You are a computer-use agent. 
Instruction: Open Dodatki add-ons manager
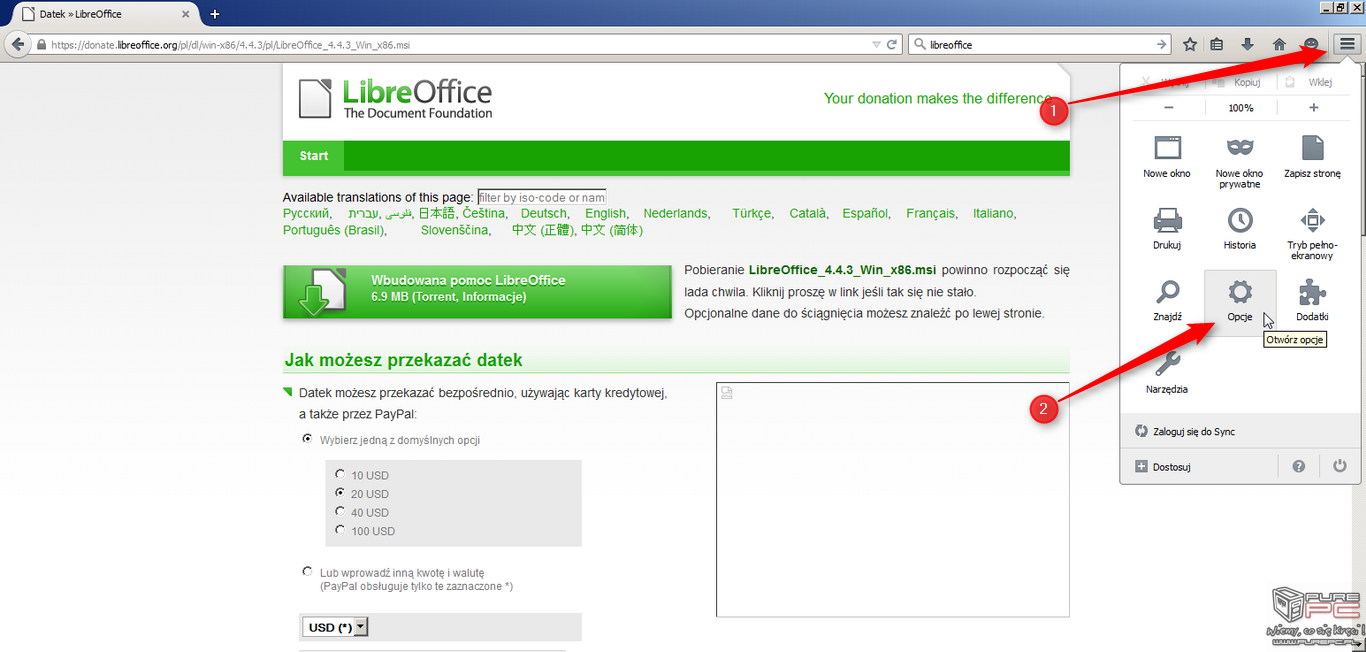(x=1312, y=300)
